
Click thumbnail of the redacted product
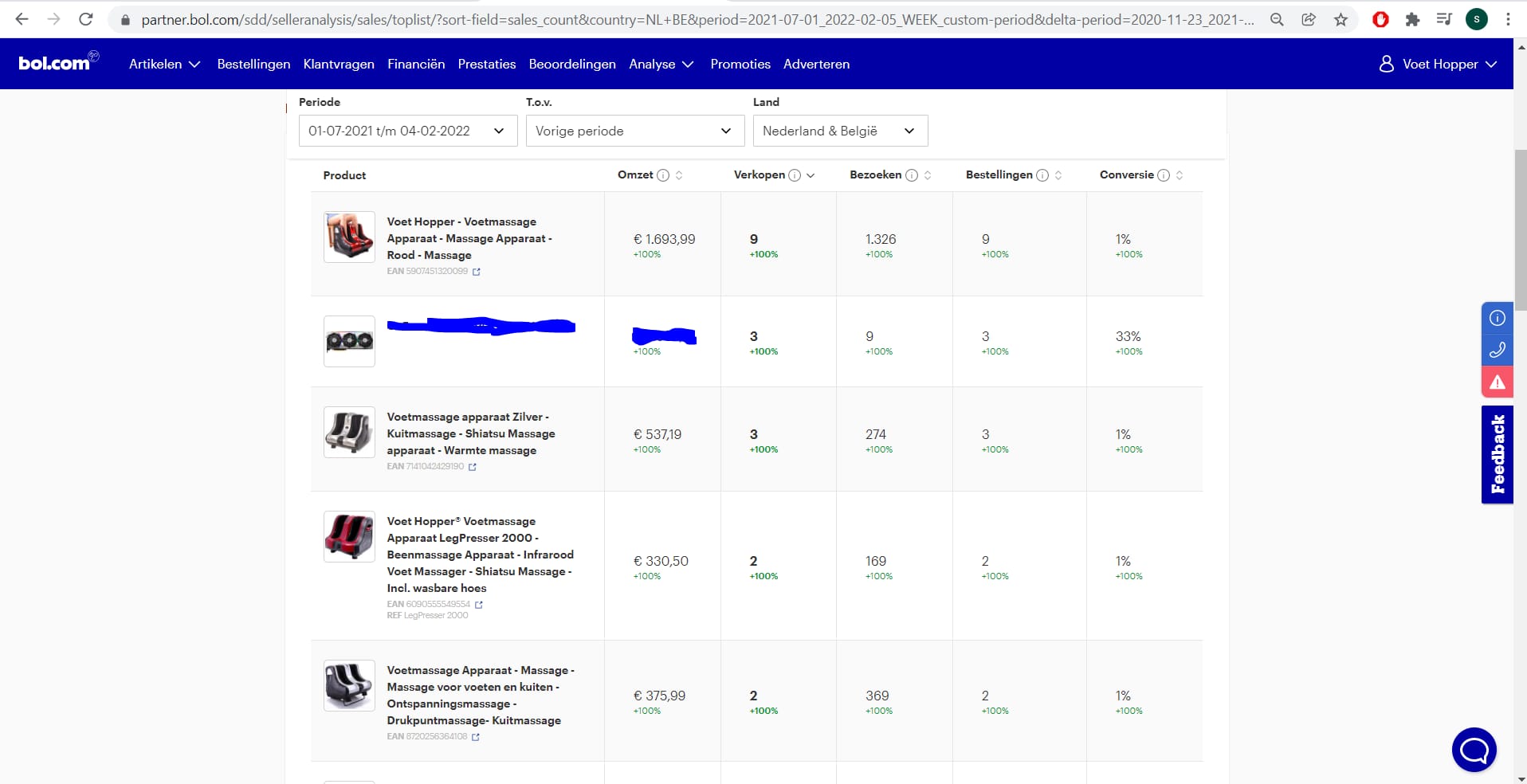click(349, 341)
